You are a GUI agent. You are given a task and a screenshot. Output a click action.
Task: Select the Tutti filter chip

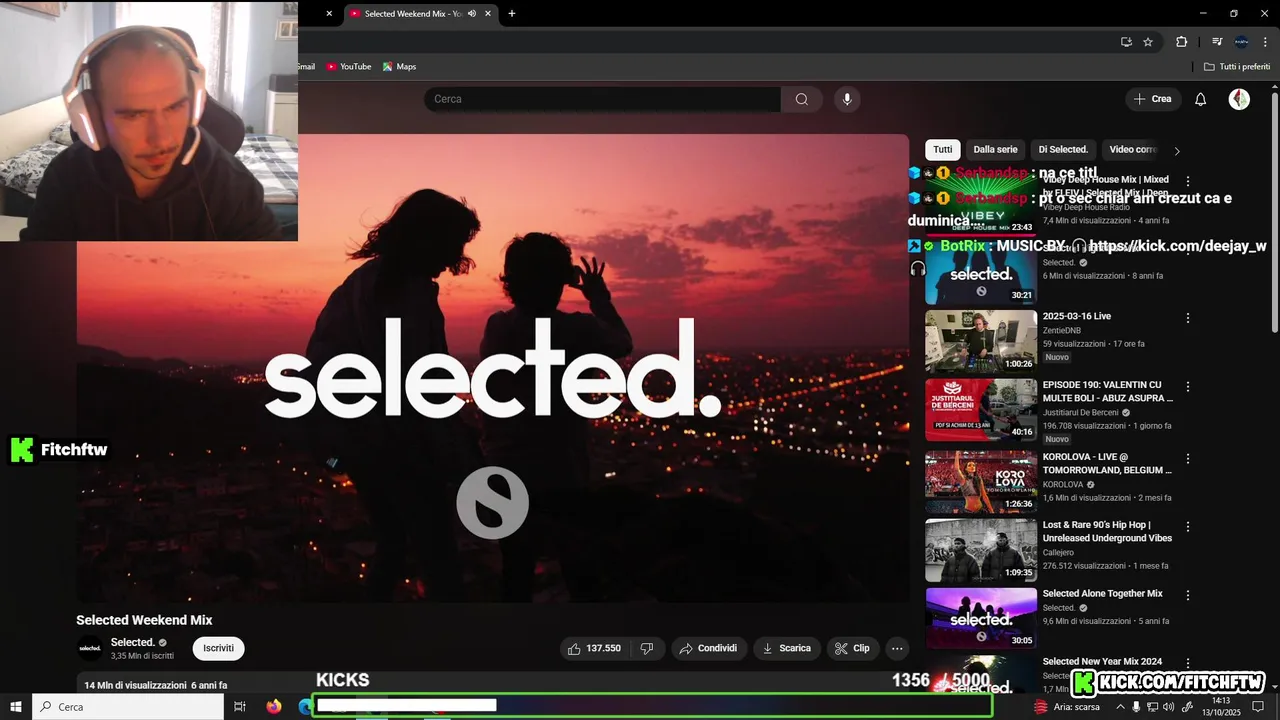(943, 150)
